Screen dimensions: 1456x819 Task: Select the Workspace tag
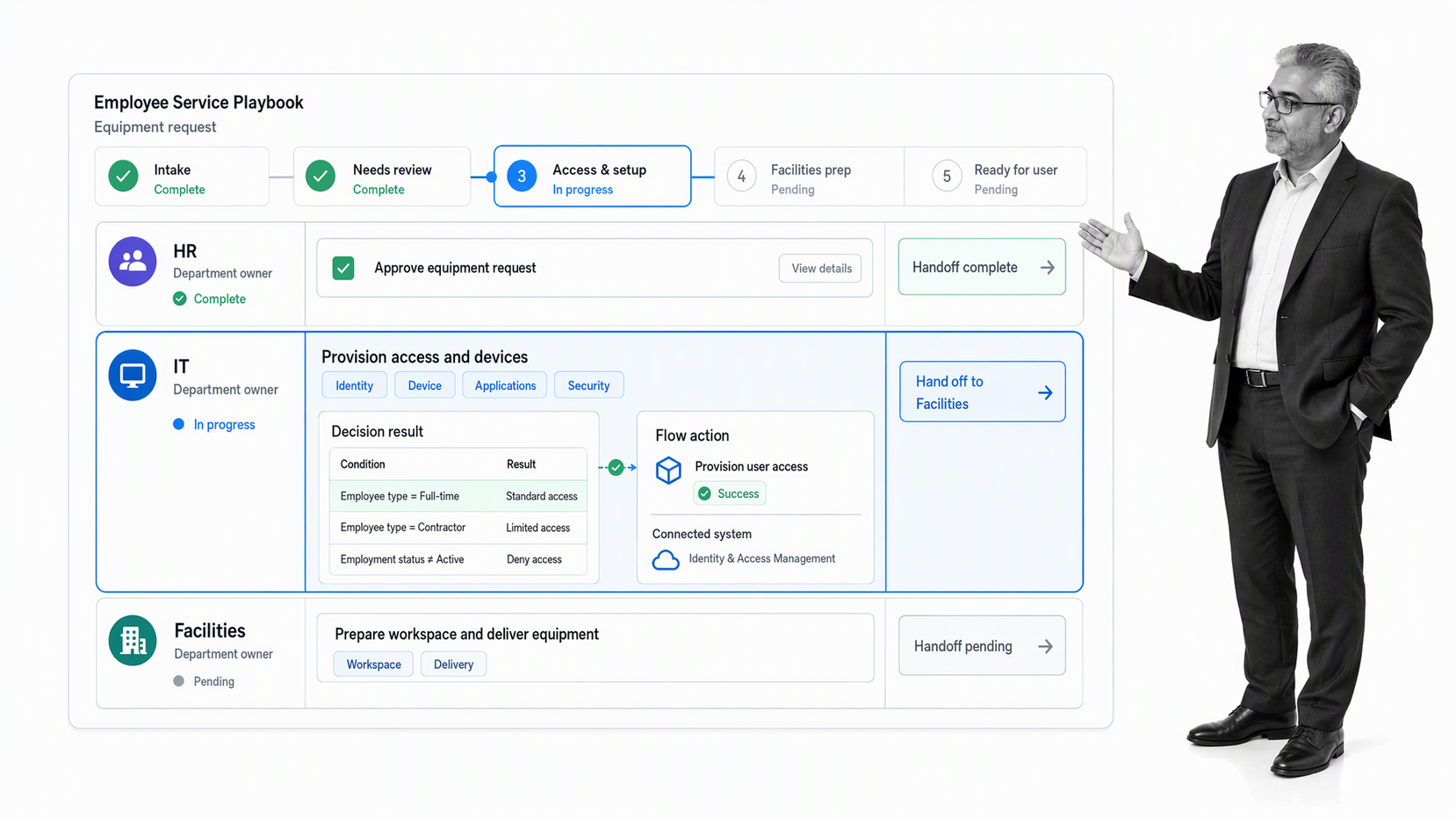point(373,665)
